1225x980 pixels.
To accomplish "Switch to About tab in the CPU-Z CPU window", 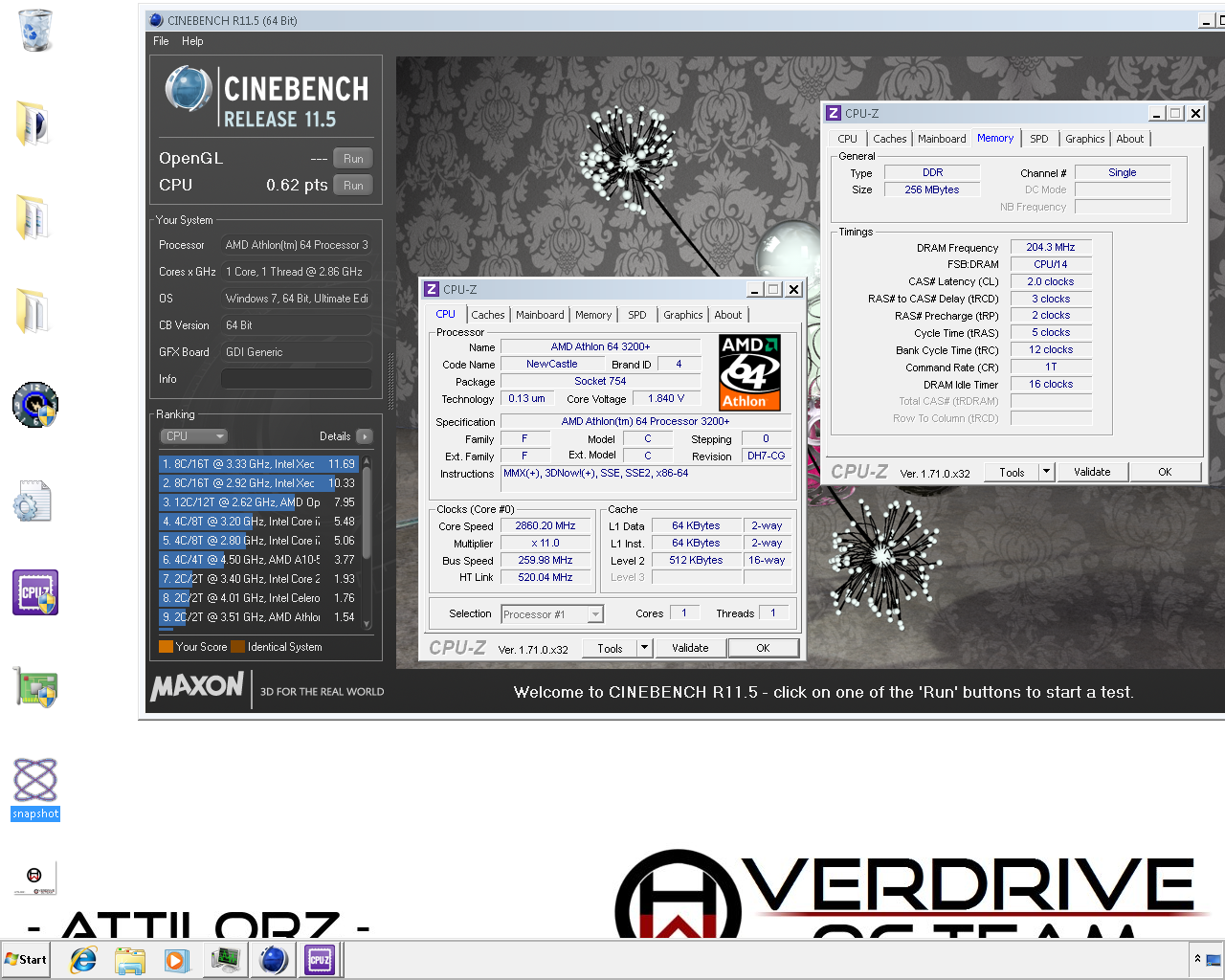I will pyautogui.click(x=728, y=315).
